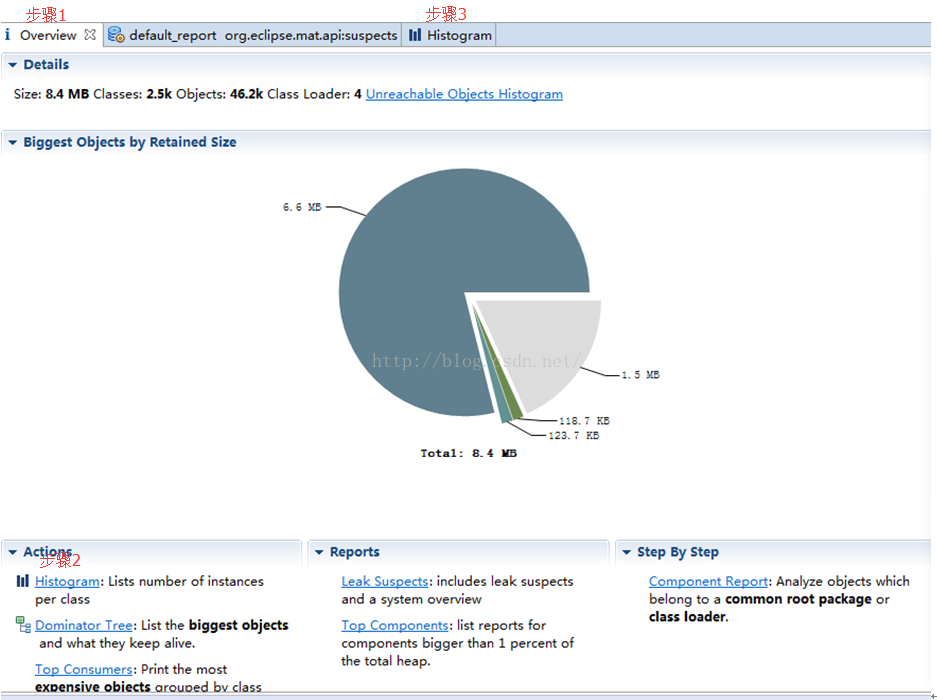Click the '123.7 KB' chart label
The image size is (937, 700).
[574, 435]
